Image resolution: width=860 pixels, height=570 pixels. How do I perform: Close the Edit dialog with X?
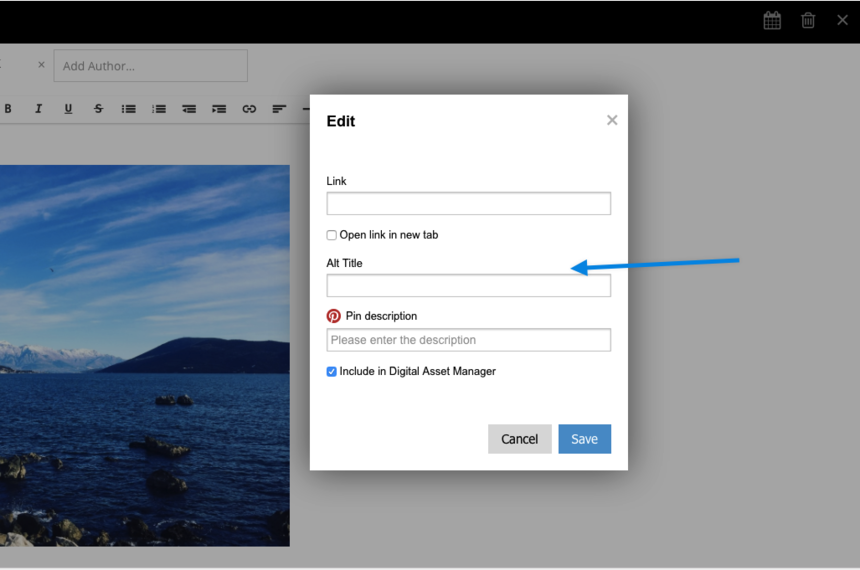(612, 120)
